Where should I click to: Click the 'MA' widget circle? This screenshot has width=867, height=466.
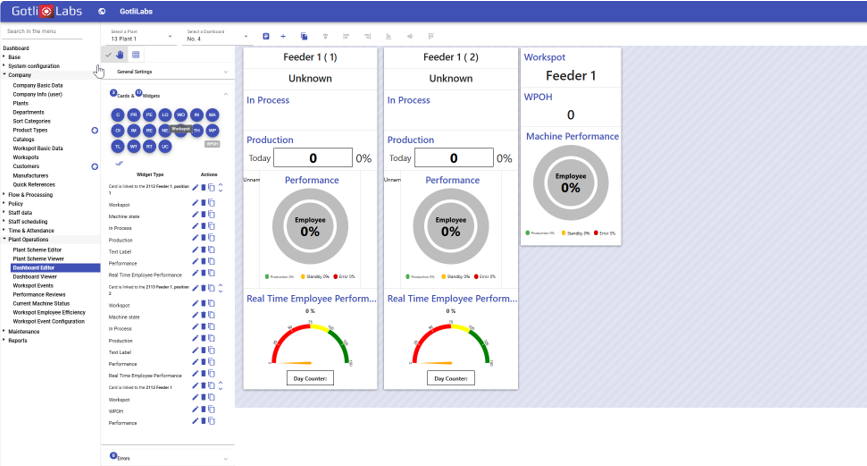tap(212, 115)
